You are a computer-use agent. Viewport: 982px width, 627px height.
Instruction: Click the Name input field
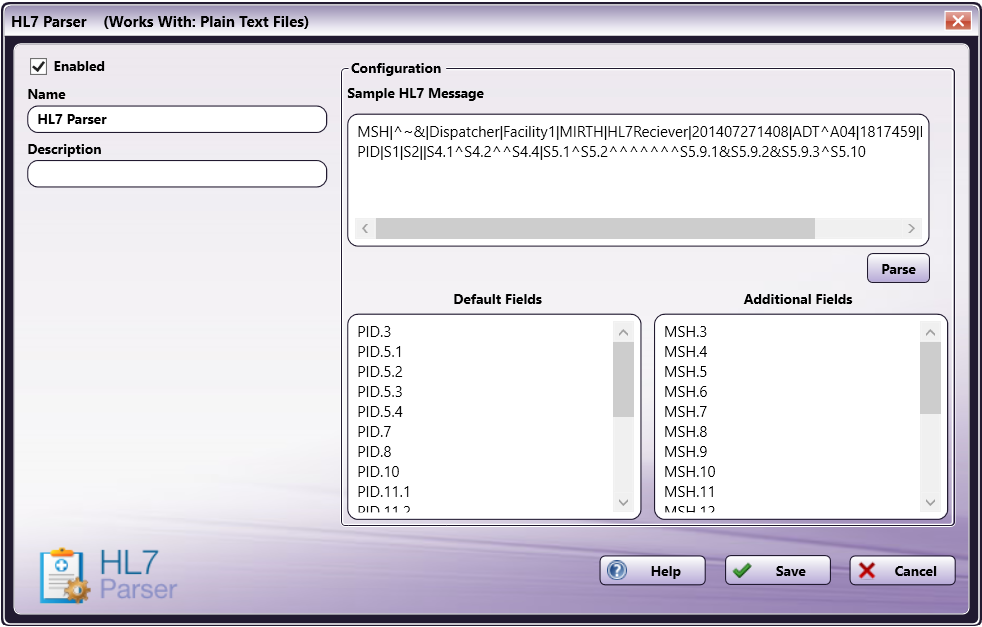177,119
